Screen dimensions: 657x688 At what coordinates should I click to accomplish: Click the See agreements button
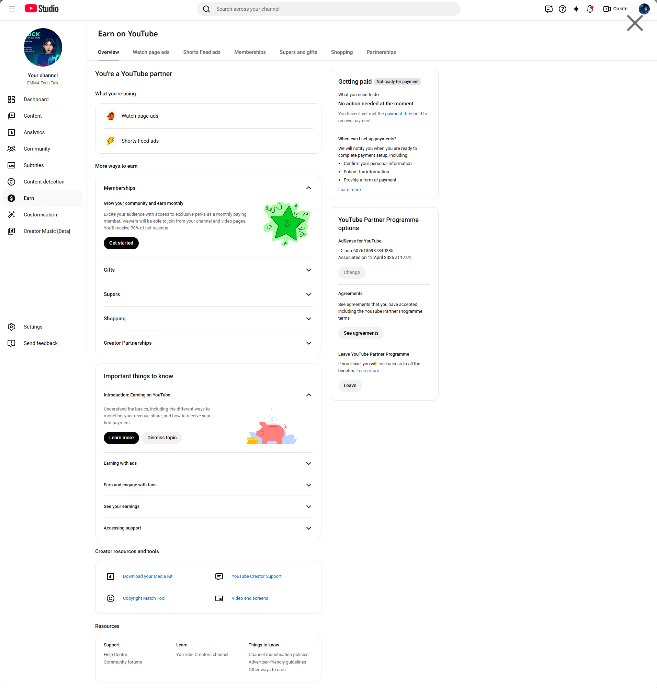tap(361, 333)
